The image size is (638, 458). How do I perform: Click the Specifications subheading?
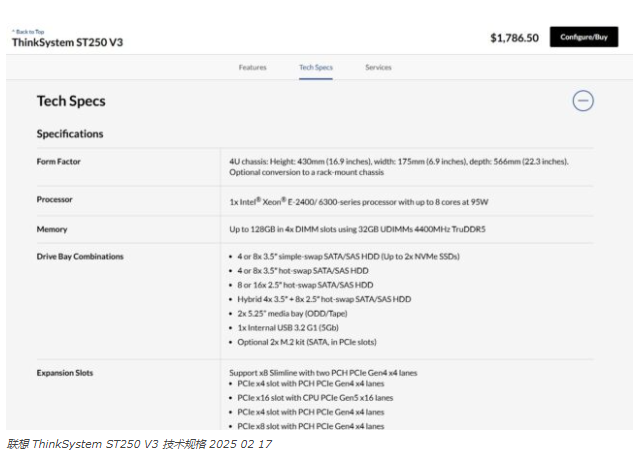(70, 134)
